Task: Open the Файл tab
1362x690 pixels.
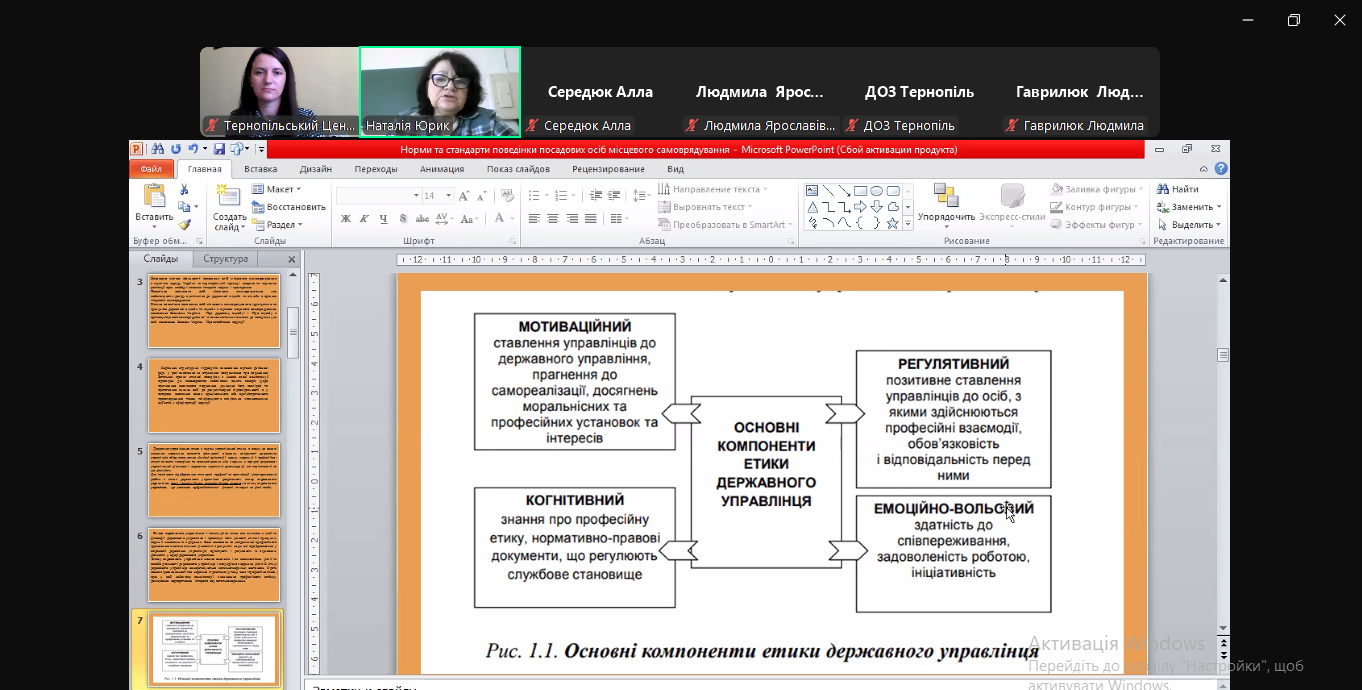Action: tap(151, 169)
